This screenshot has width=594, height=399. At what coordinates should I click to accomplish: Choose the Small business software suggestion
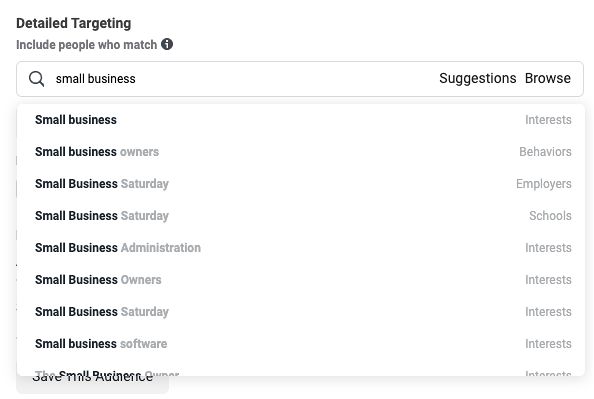(x=301, y=344)
